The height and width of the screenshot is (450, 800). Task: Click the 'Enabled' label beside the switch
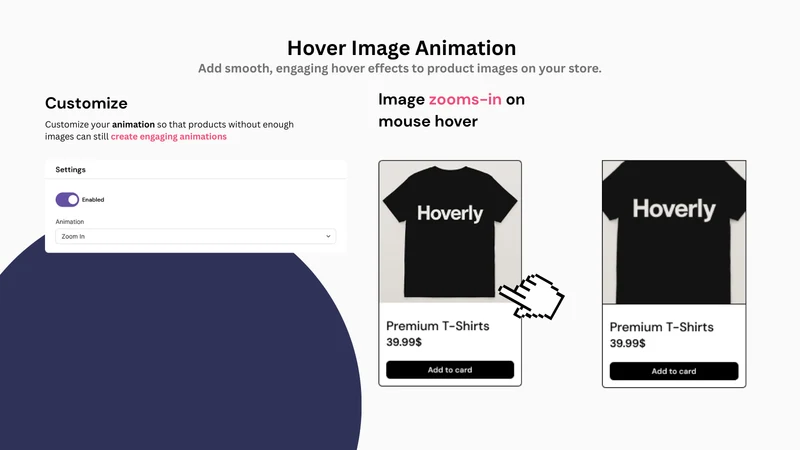[93, 199]
